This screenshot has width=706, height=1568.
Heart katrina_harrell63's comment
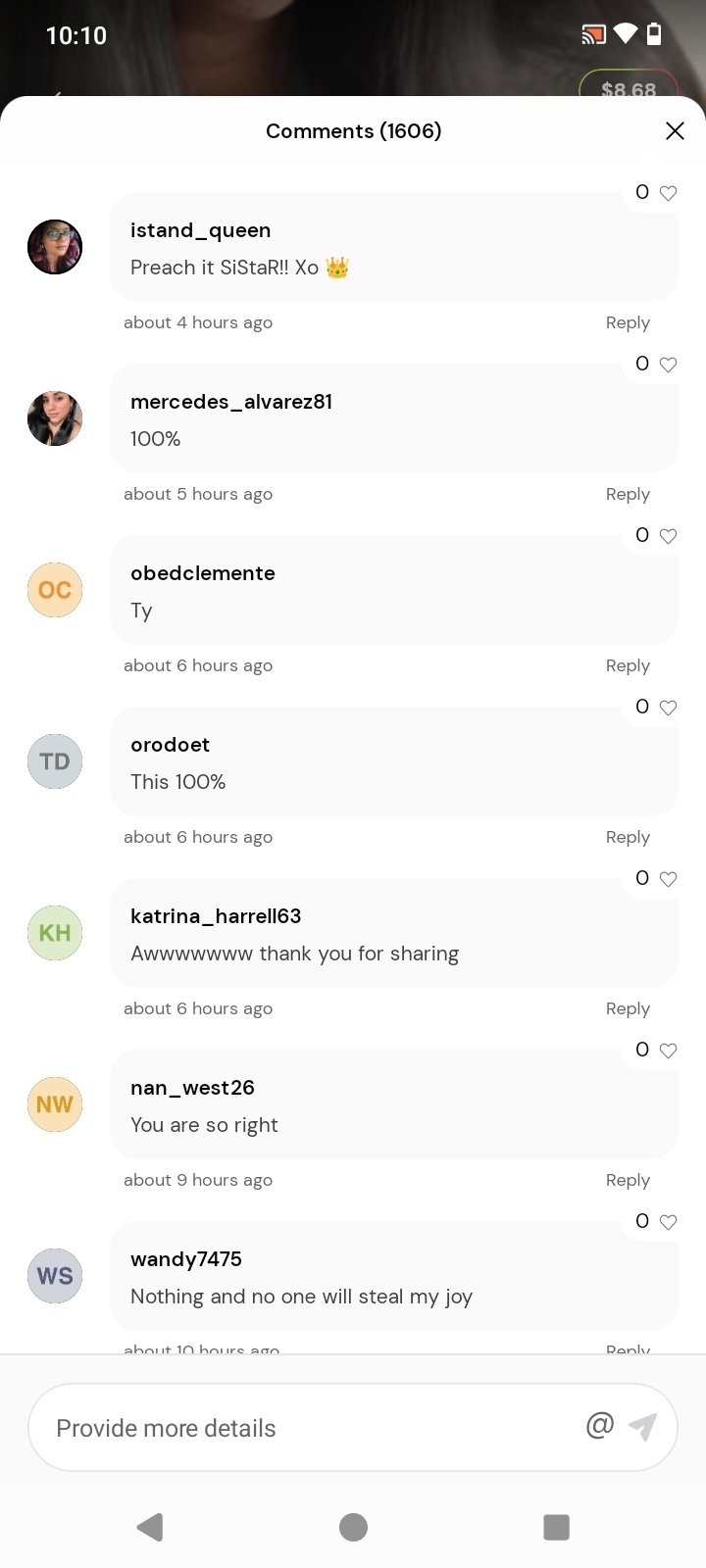click(x=668, y=879)
